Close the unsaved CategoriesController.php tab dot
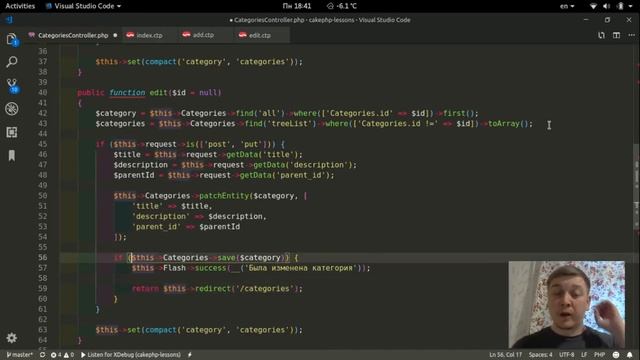This screenshot has width=640, height=360. pyautogui.click(x=115, y=36)
